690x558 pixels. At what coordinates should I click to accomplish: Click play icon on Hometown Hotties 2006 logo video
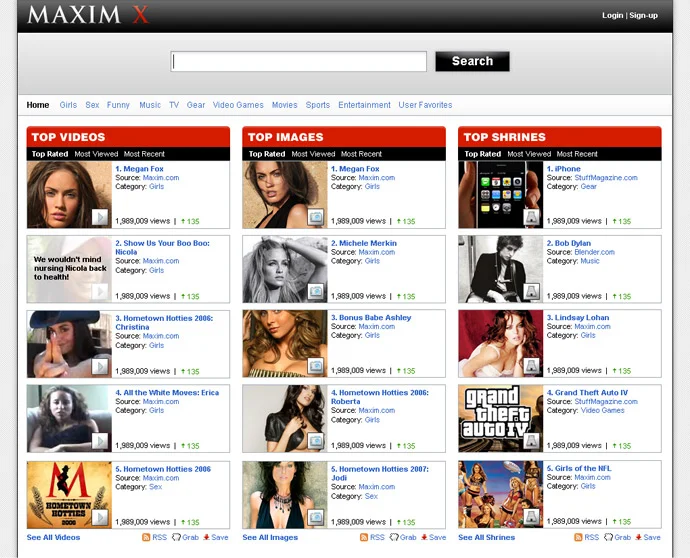click(100, 518)
